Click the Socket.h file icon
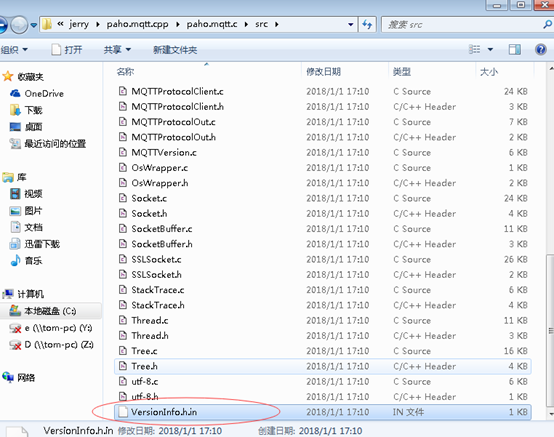 pyautogui.click(x=123, y=213)
